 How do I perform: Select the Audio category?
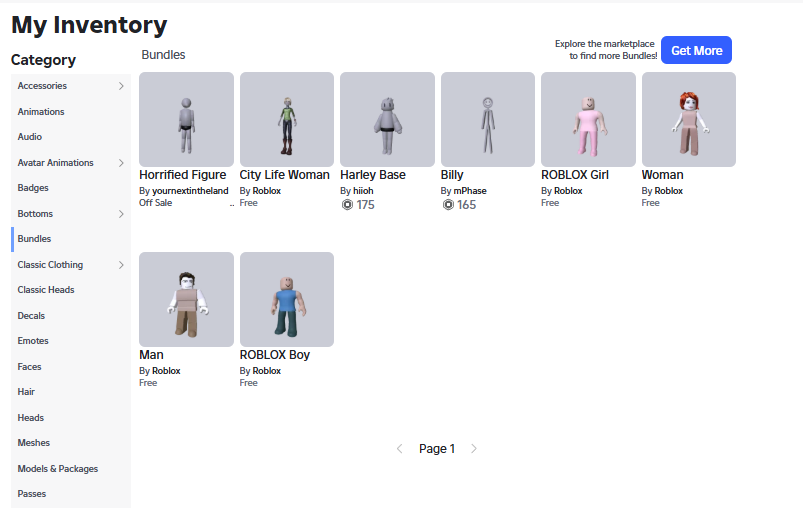(71, 137)
